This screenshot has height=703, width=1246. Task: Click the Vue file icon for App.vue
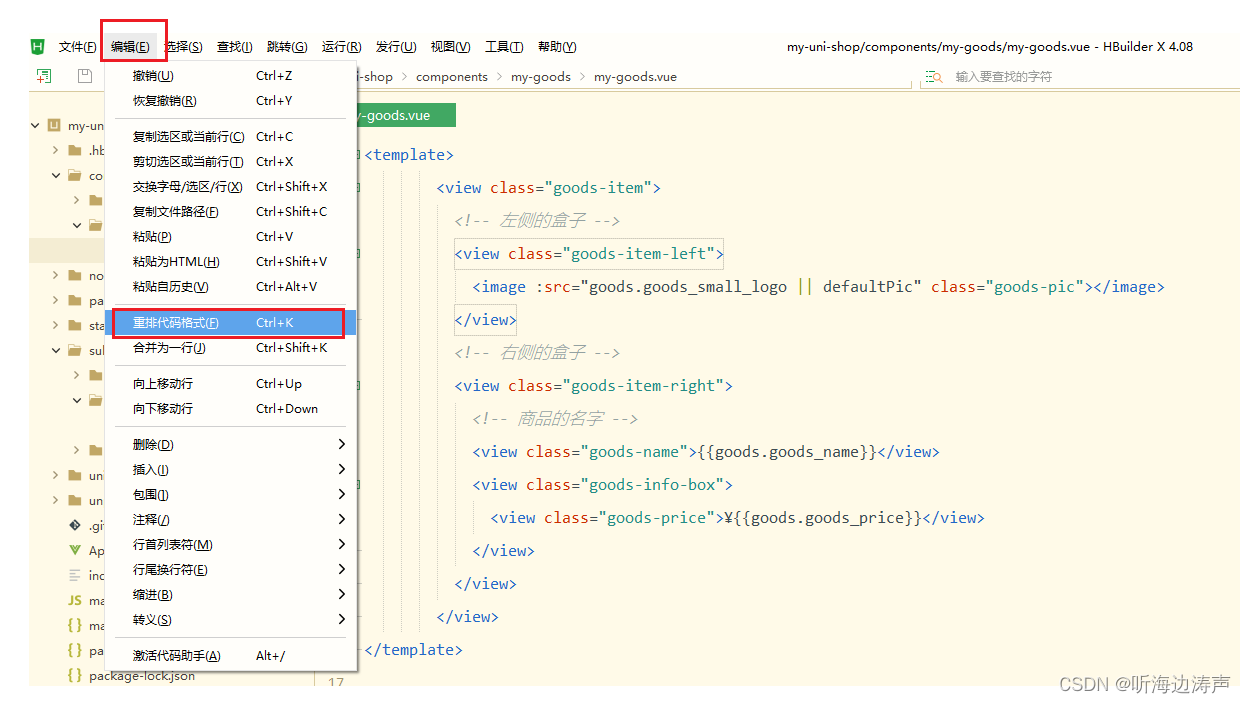pos(75,550)
